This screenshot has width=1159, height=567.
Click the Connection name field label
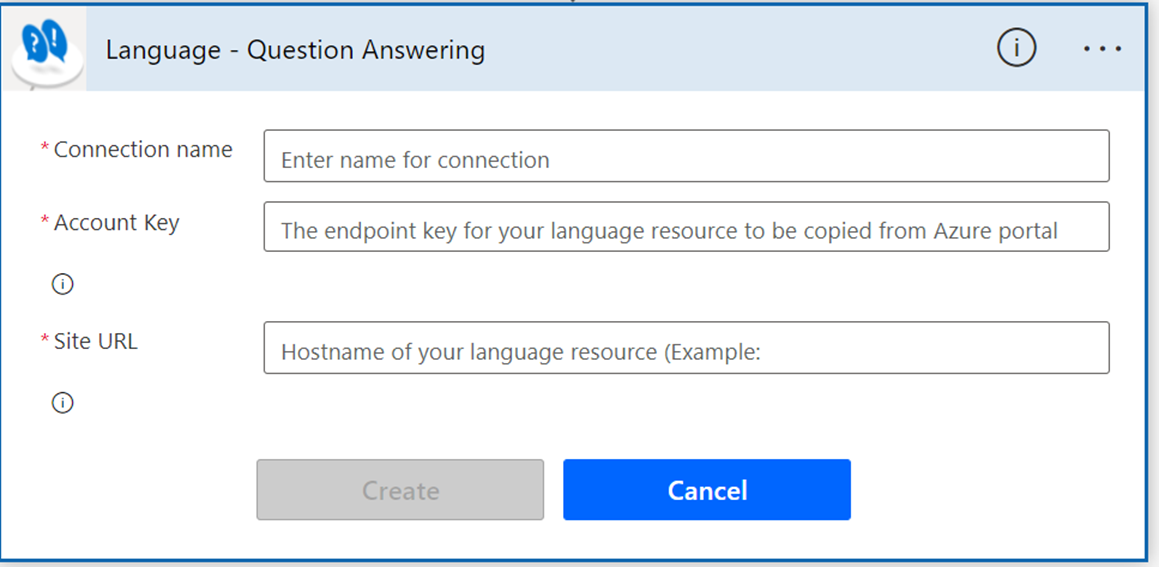[143, 150]
